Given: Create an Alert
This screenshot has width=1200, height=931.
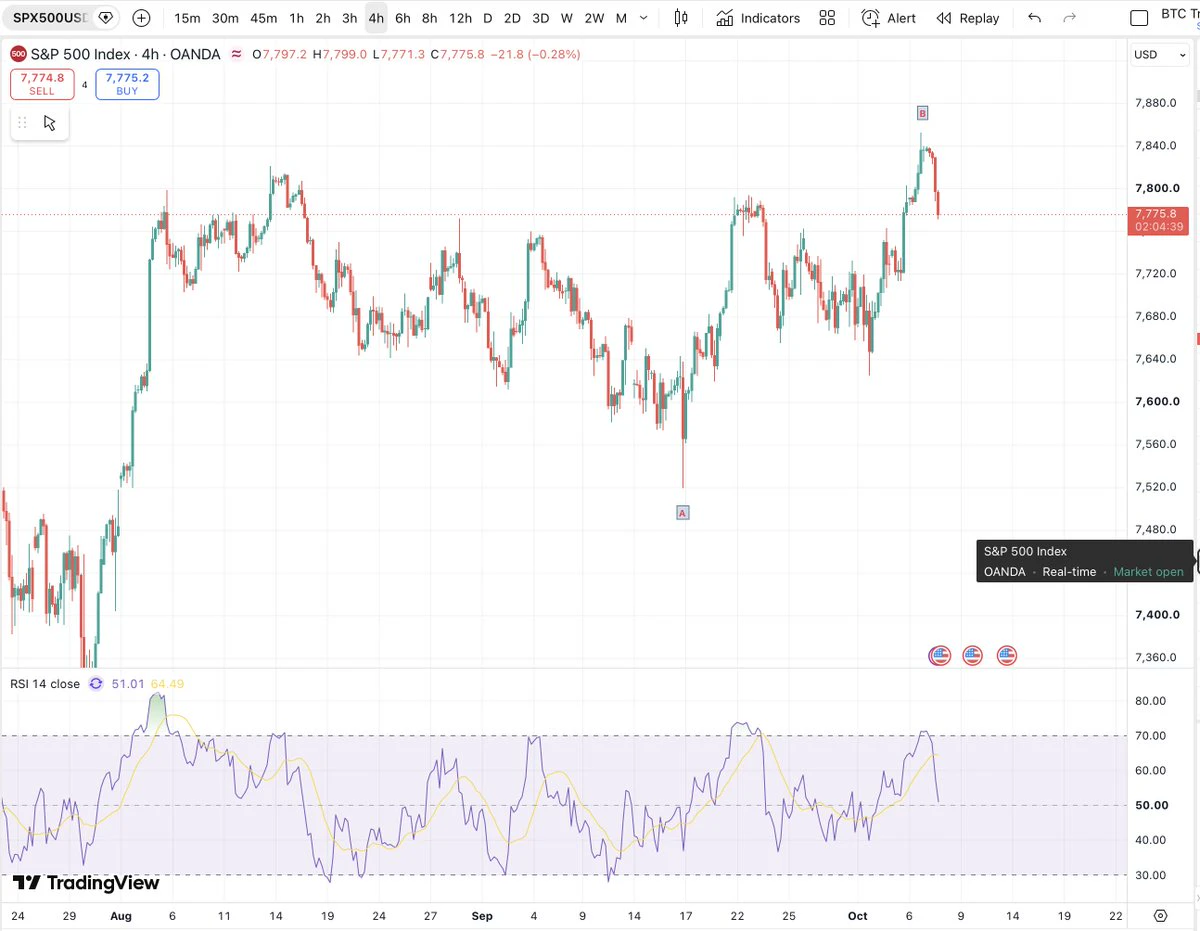Looking at the screenshot, I should pyautogui.click(x=888, y=18).
